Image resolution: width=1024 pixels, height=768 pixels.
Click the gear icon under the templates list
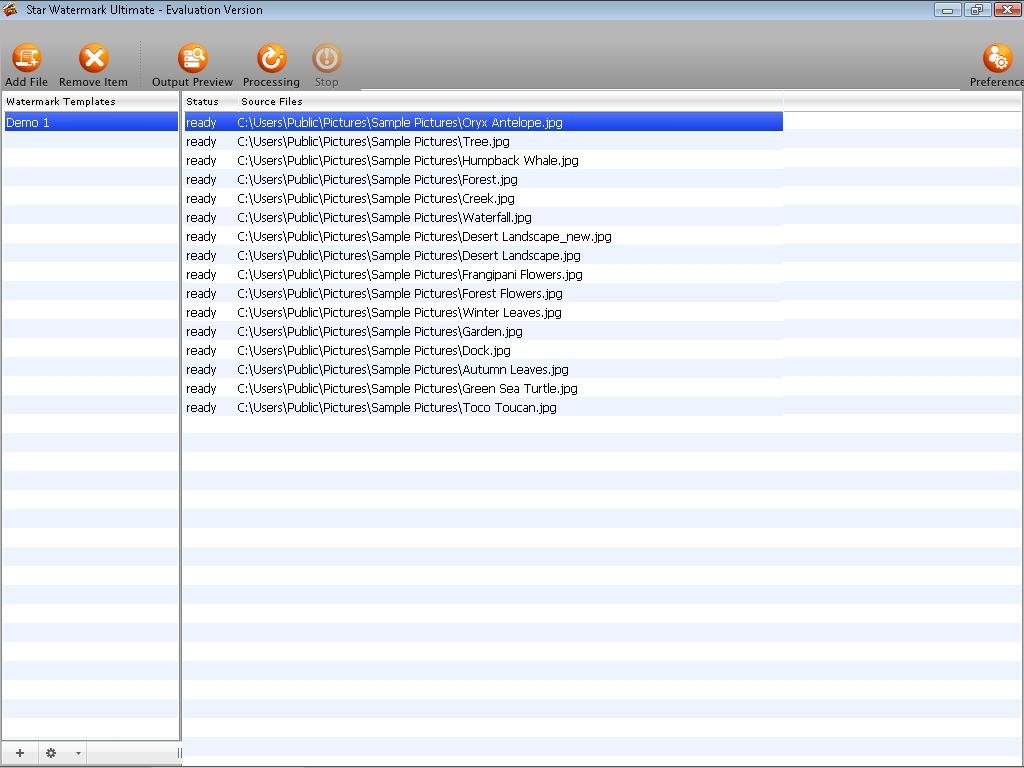pos(51,753)
